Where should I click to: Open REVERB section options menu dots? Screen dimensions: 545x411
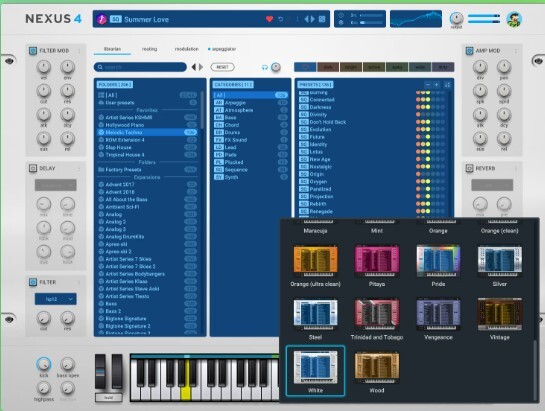tap(515, 169)
